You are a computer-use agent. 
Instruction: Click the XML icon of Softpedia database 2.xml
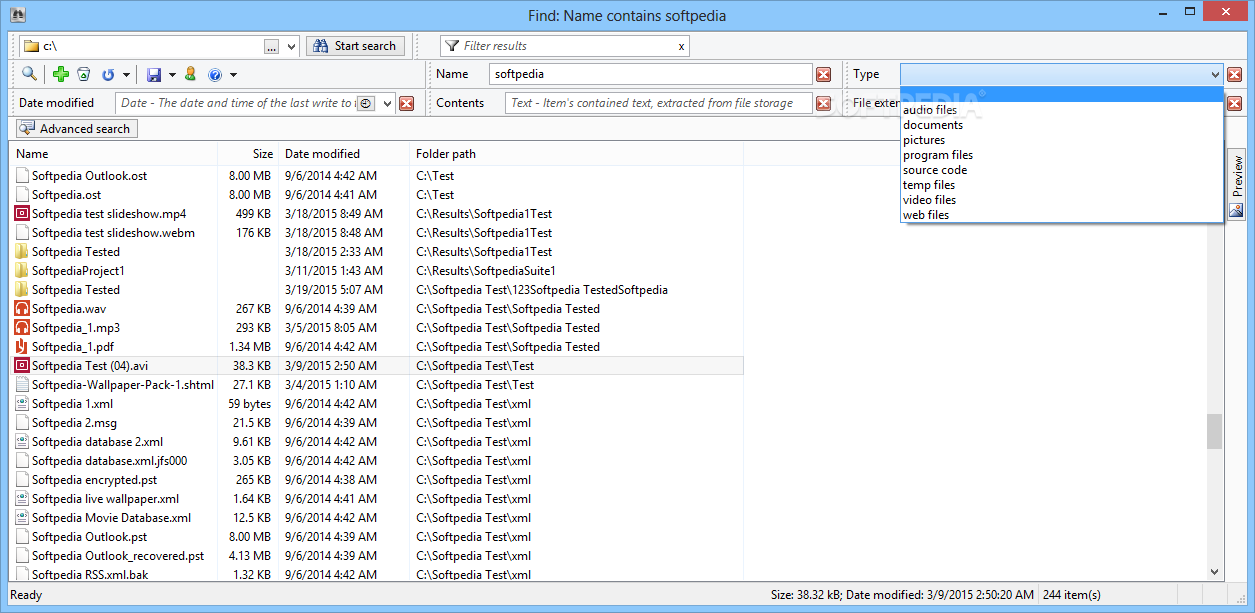coord(22,441)
